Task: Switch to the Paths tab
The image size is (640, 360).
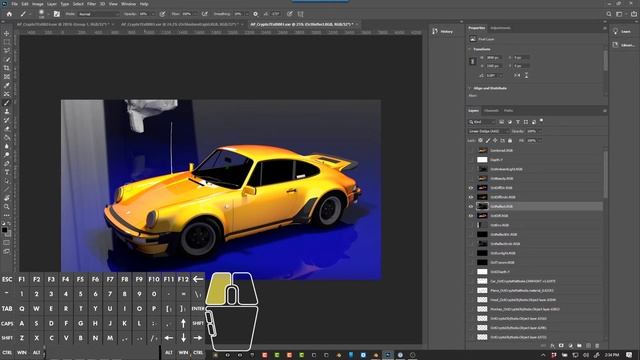Action: (508, 111)
